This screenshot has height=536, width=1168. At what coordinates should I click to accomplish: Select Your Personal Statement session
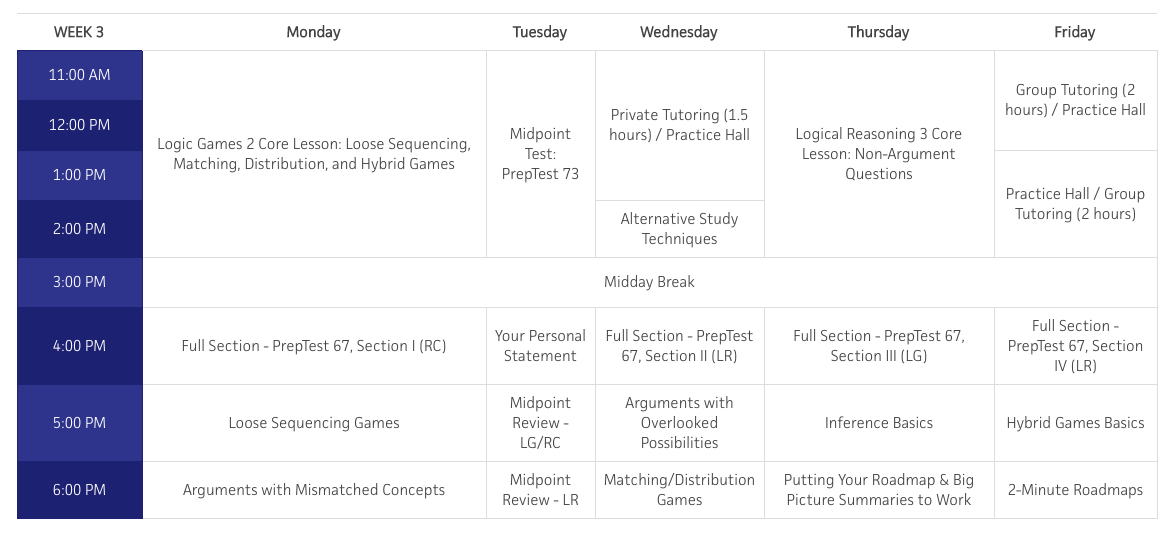click(541, 345)
